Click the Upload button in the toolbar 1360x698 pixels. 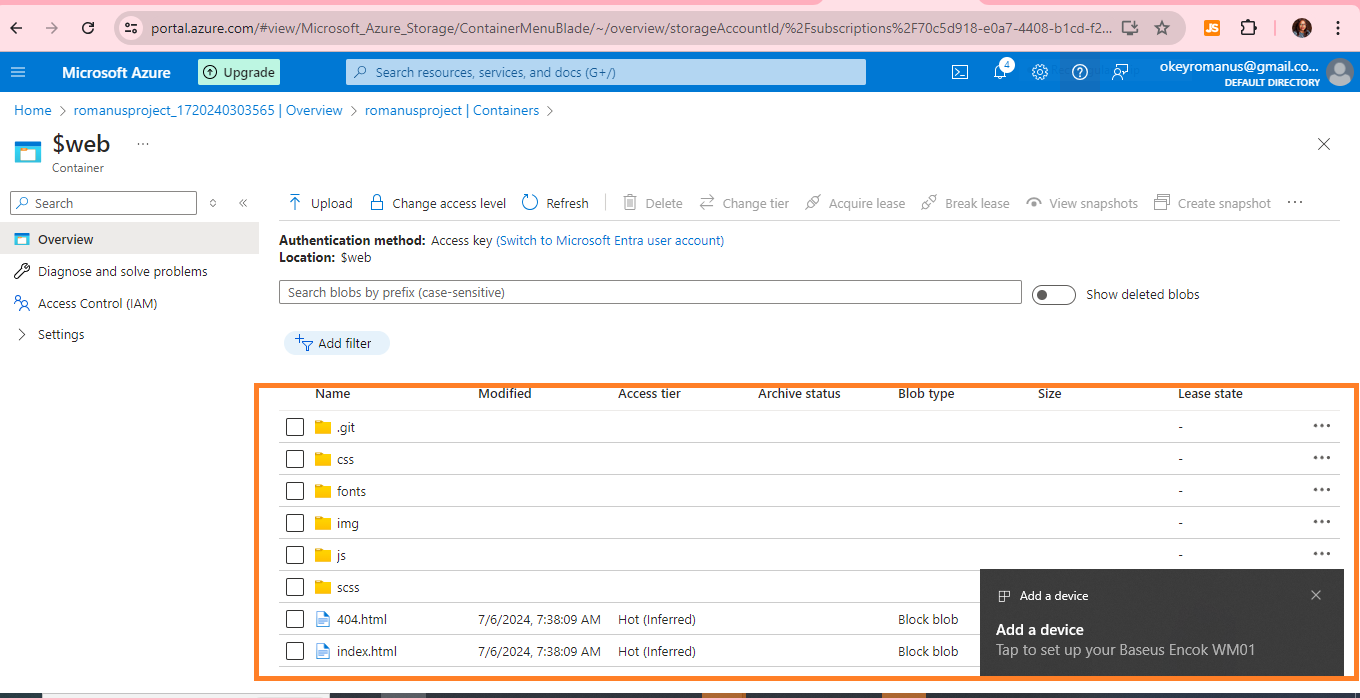click(x=320, y=203)
